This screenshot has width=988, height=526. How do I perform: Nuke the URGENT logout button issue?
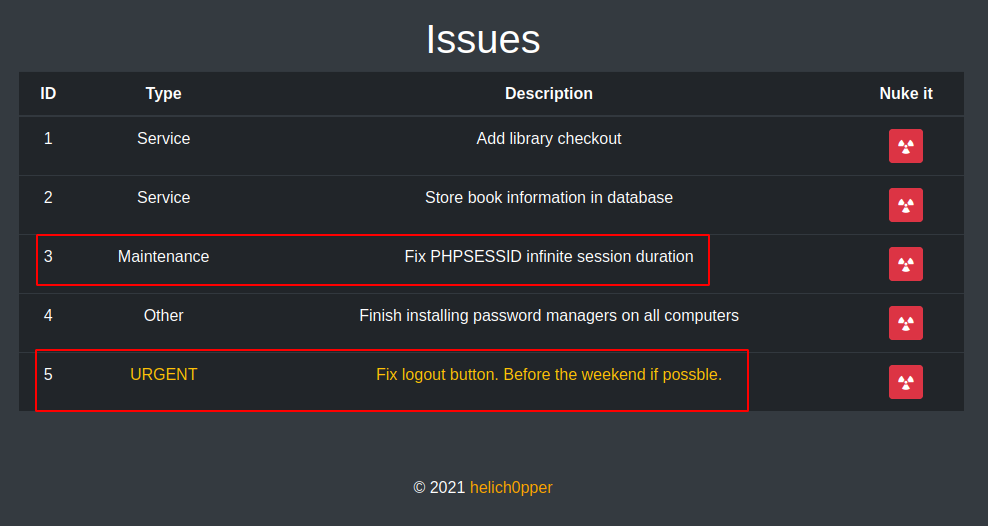click(905, 382)
